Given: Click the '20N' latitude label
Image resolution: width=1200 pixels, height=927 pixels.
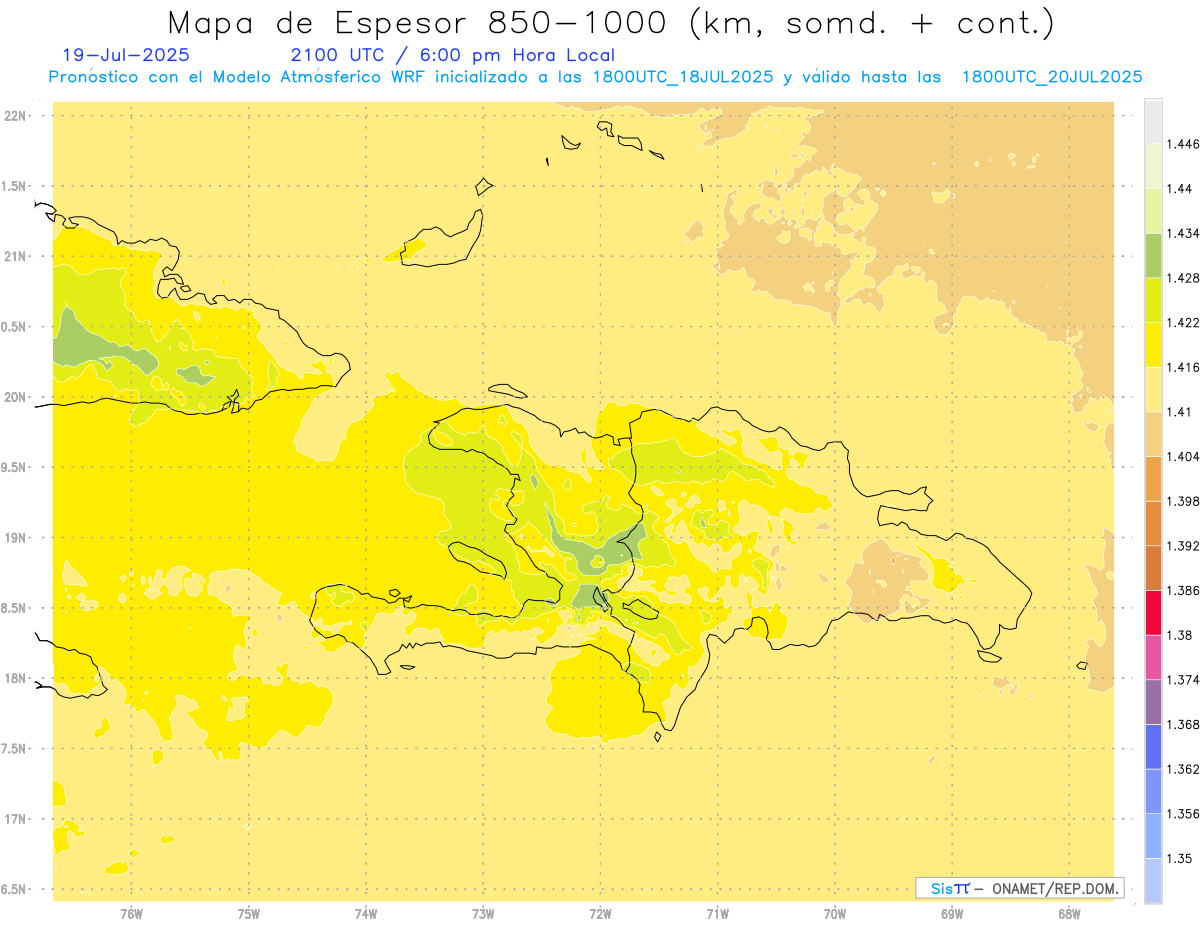Looking at the screenshot, I should 16,397.
